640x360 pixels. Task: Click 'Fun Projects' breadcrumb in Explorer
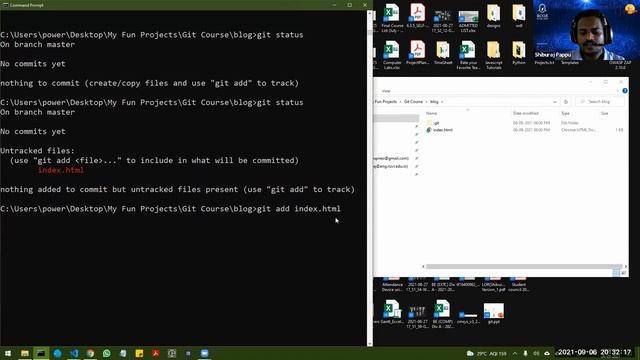(386, 102)
